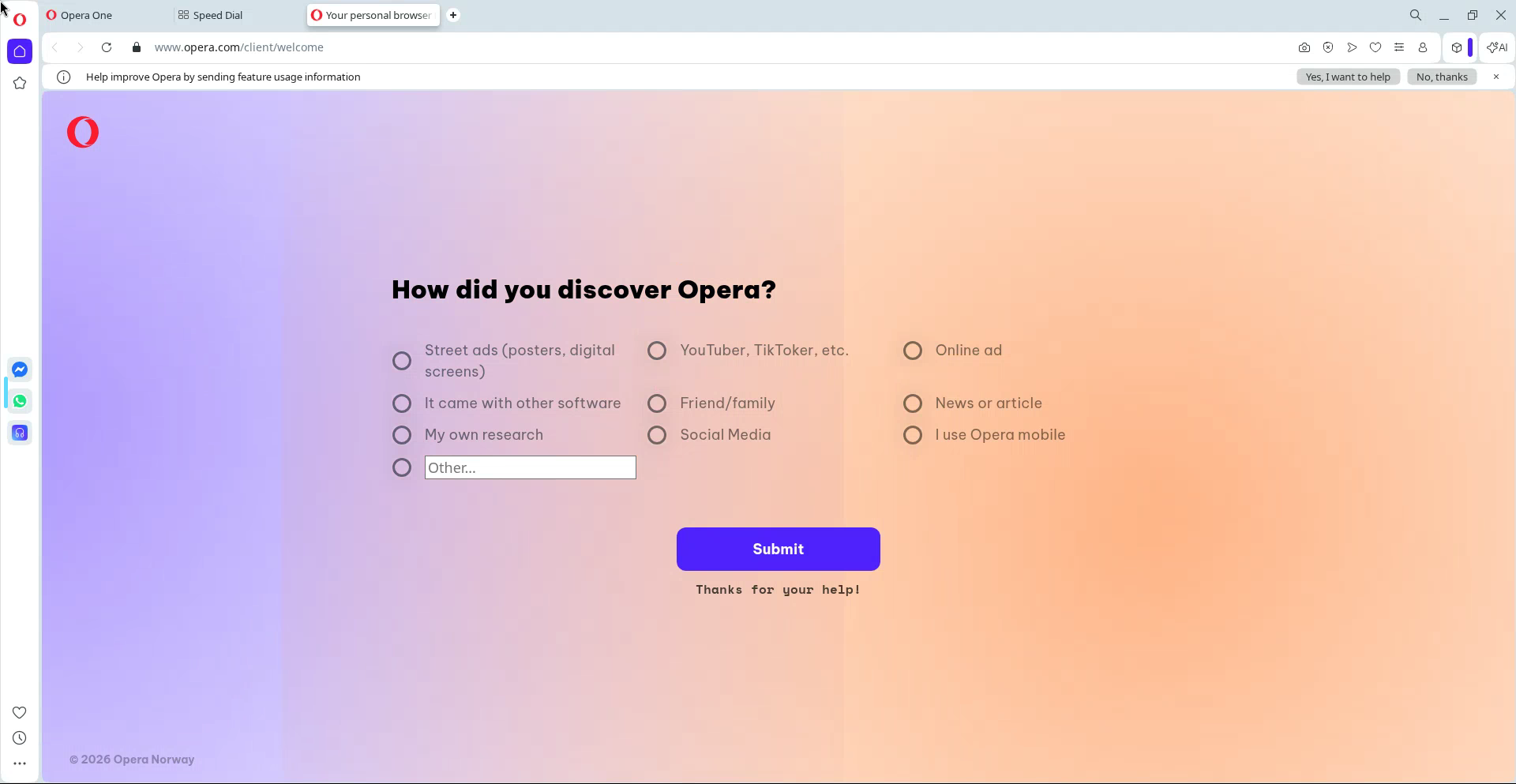The height and width of the screenshot is (784, 1516).
Task: Open the Aria AI panel
Action: click(1497, 47)
